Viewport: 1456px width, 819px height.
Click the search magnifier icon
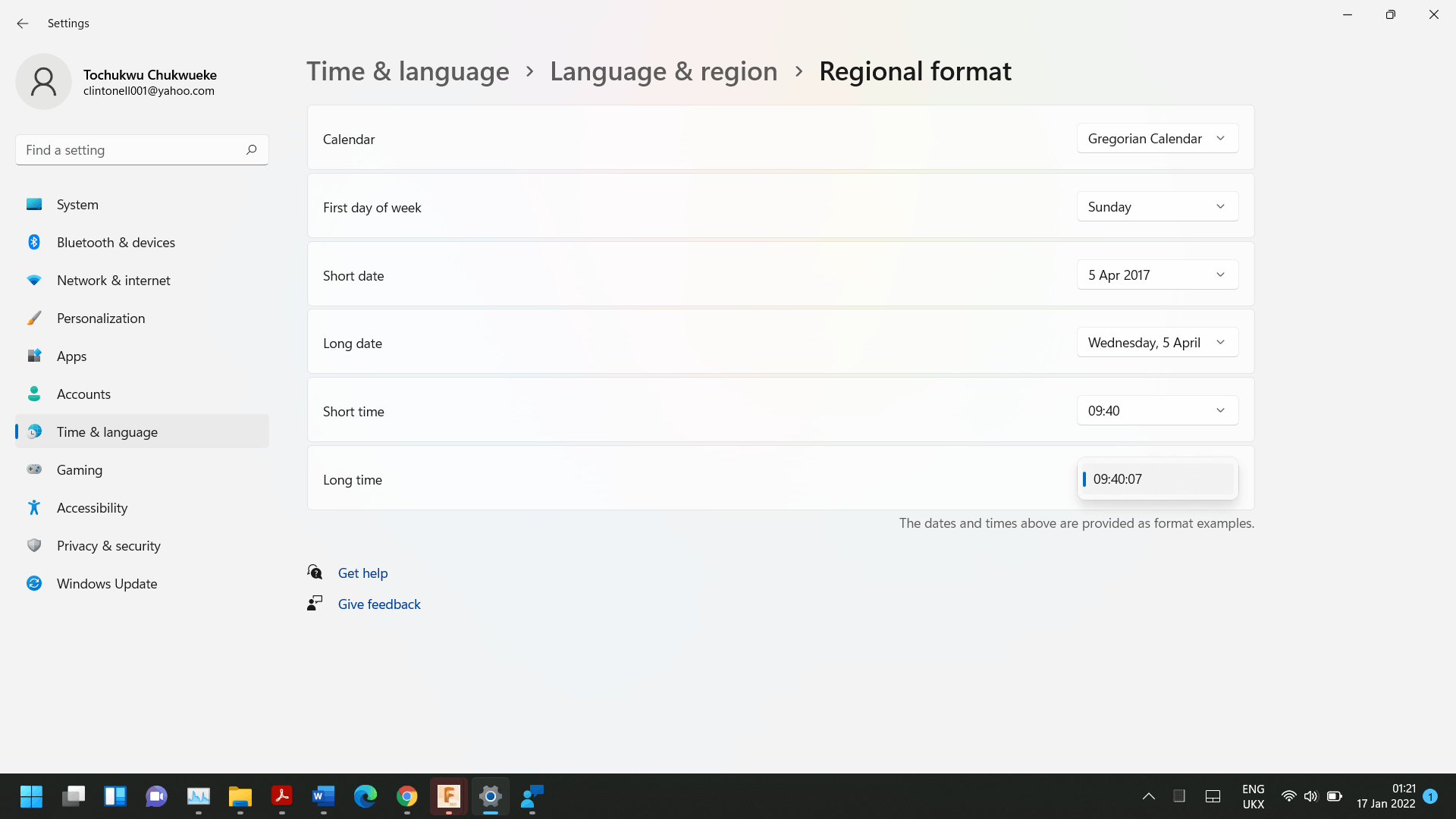[x=251, y=149]
